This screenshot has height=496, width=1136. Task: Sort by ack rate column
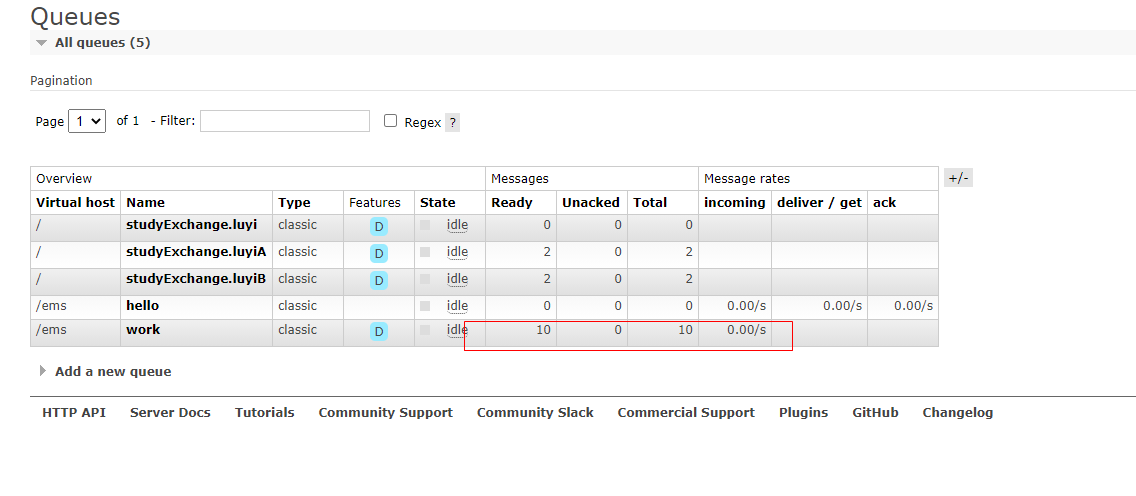tap(884, 203)
